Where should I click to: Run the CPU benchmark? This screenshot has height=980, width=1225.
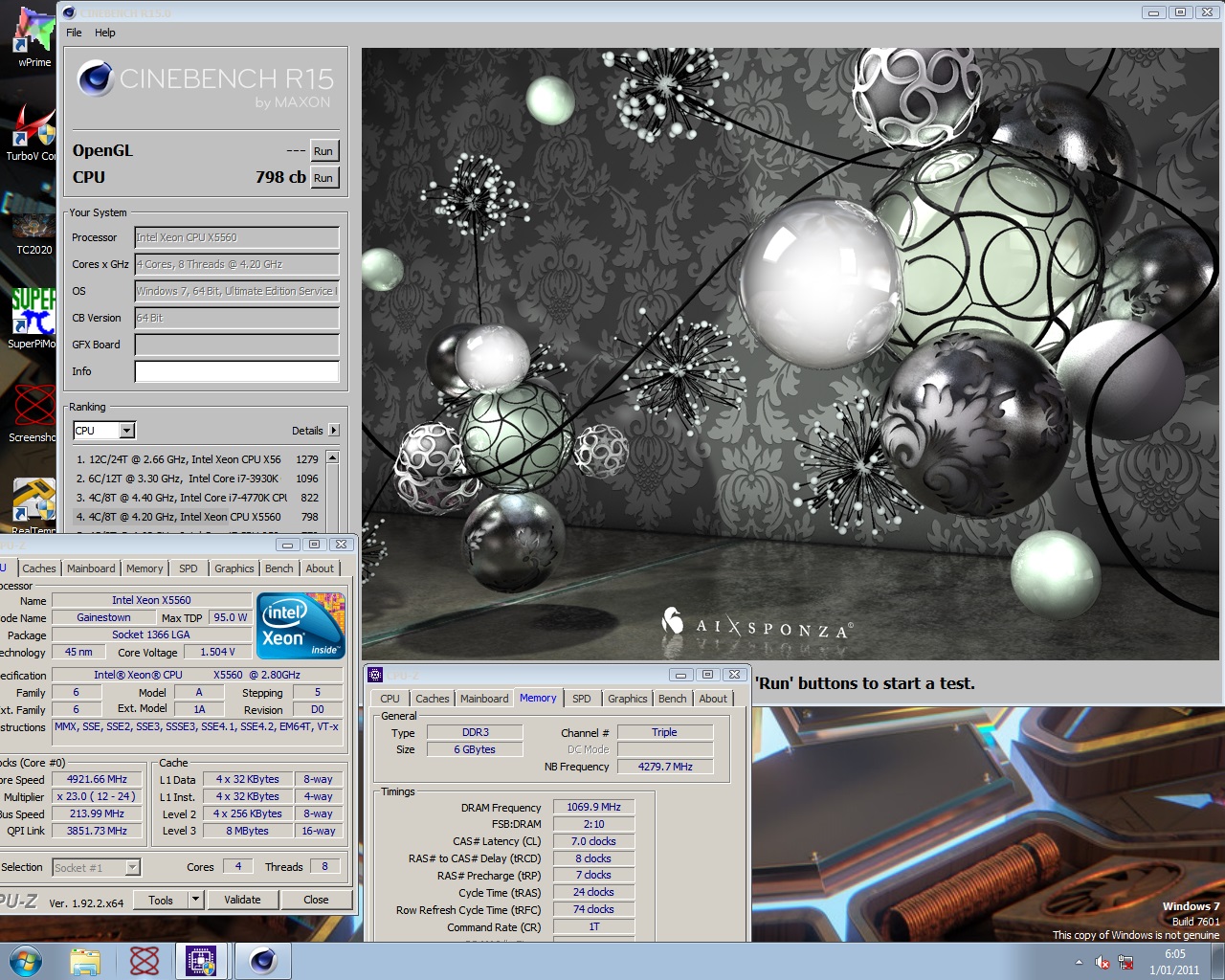point(324,178)
